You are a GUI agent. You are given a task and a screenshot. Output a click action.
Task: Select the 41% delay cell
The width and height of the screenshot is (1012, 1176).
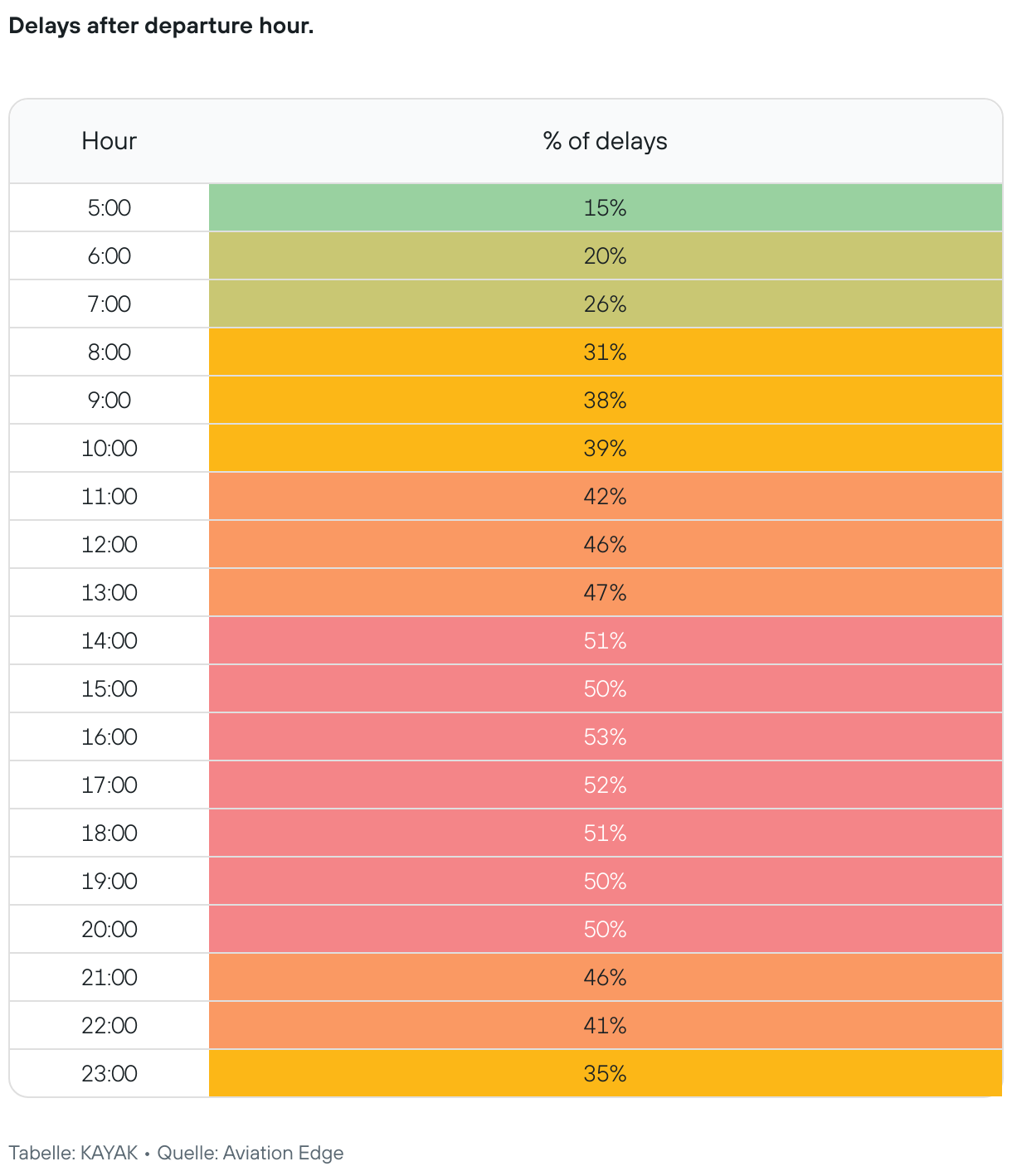605,1025
